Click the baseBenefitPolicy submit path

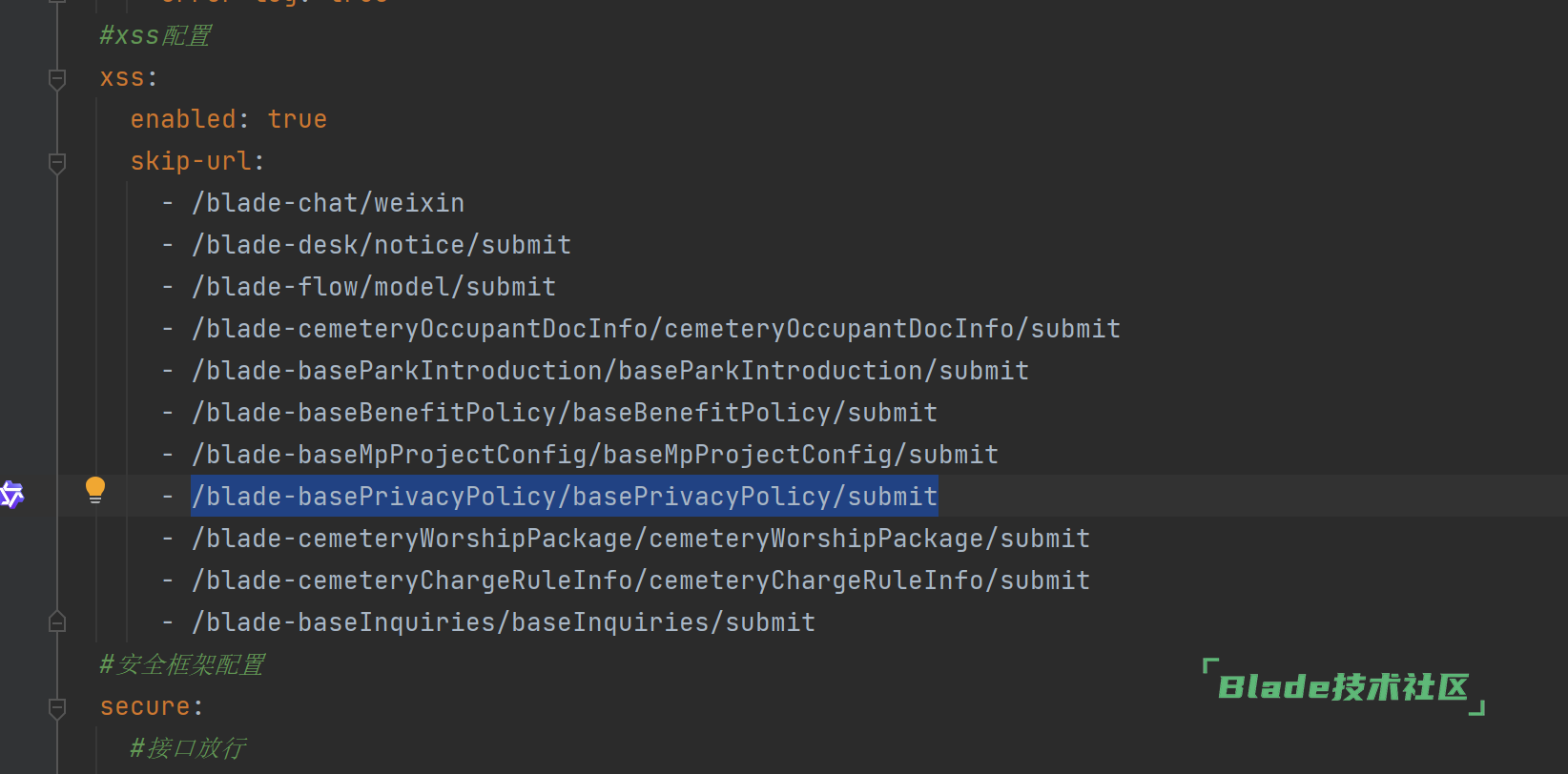tap(565, 414)
